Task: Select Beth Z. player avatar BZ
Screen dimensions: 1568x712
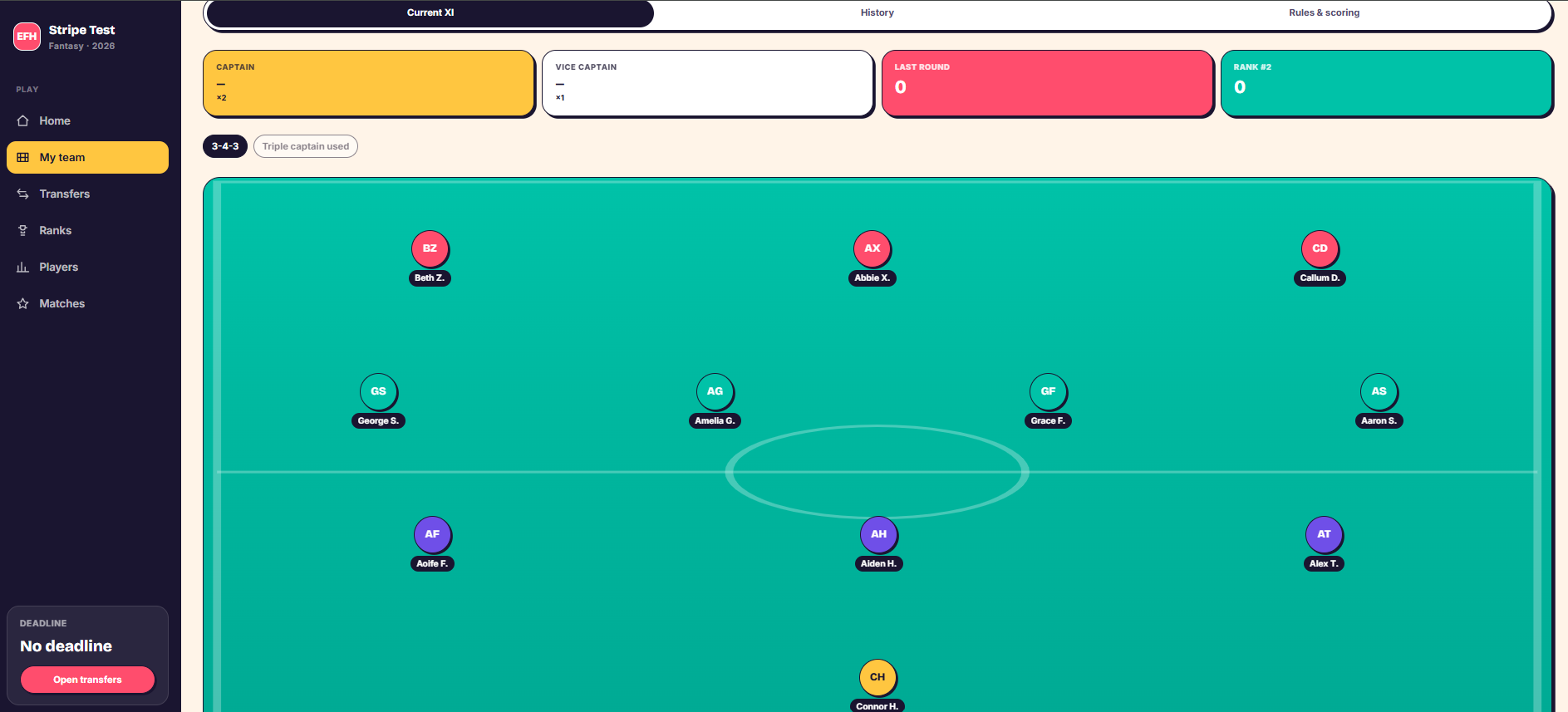Action: click(430, 248)
